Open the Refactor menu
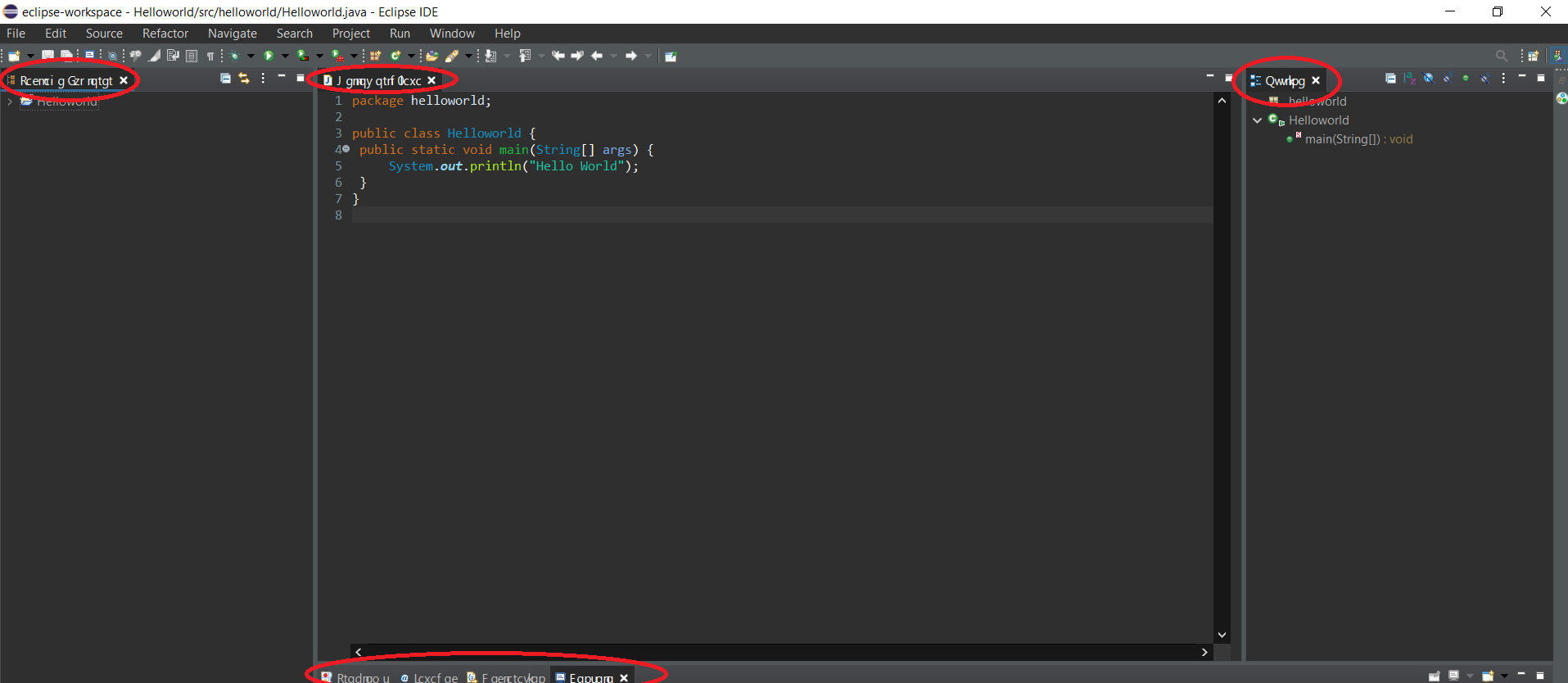Viewport: 1568px width, 683px height. [x=165, y=34]
